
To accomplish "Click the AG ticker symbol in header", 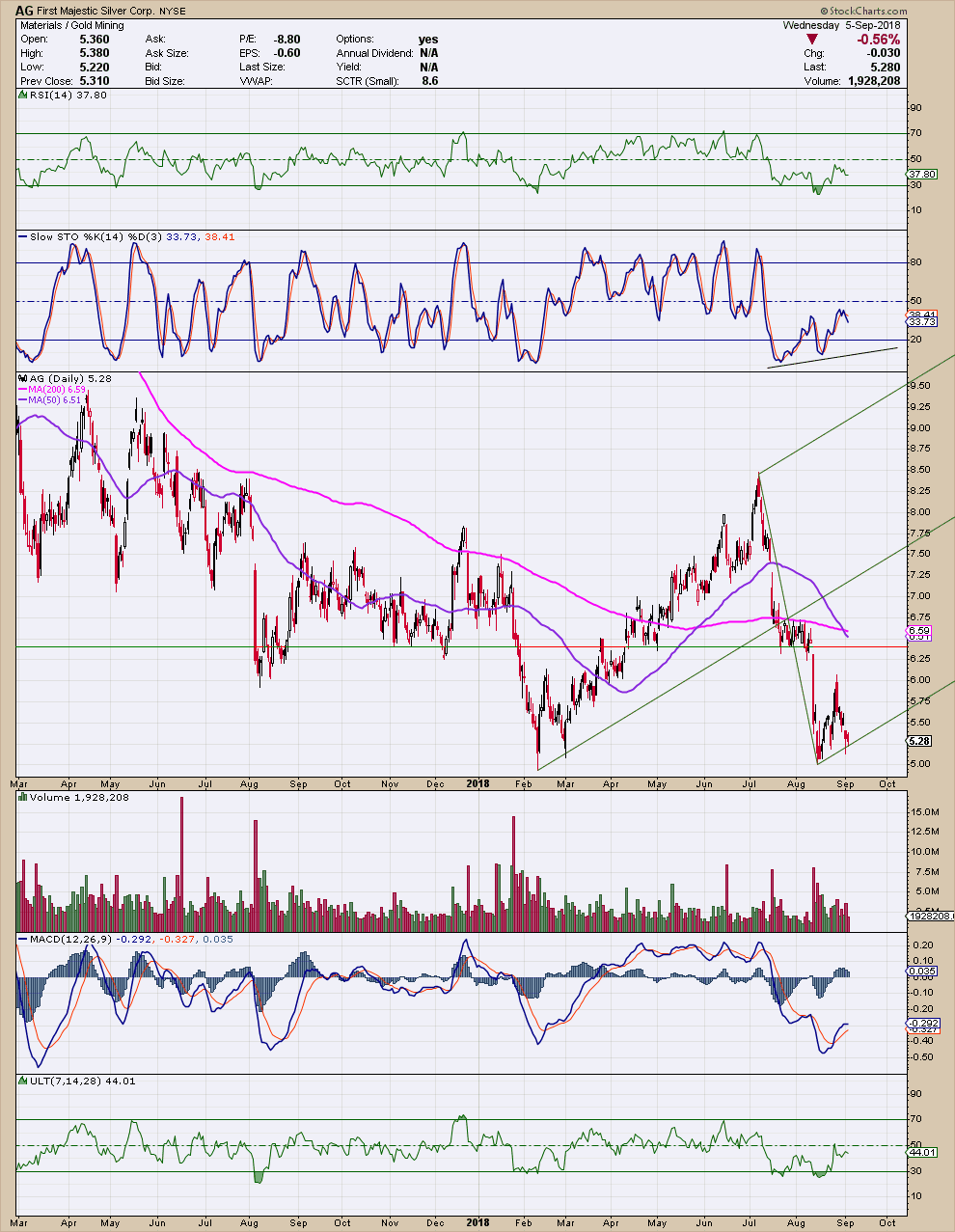I will [x=23, y=12].
